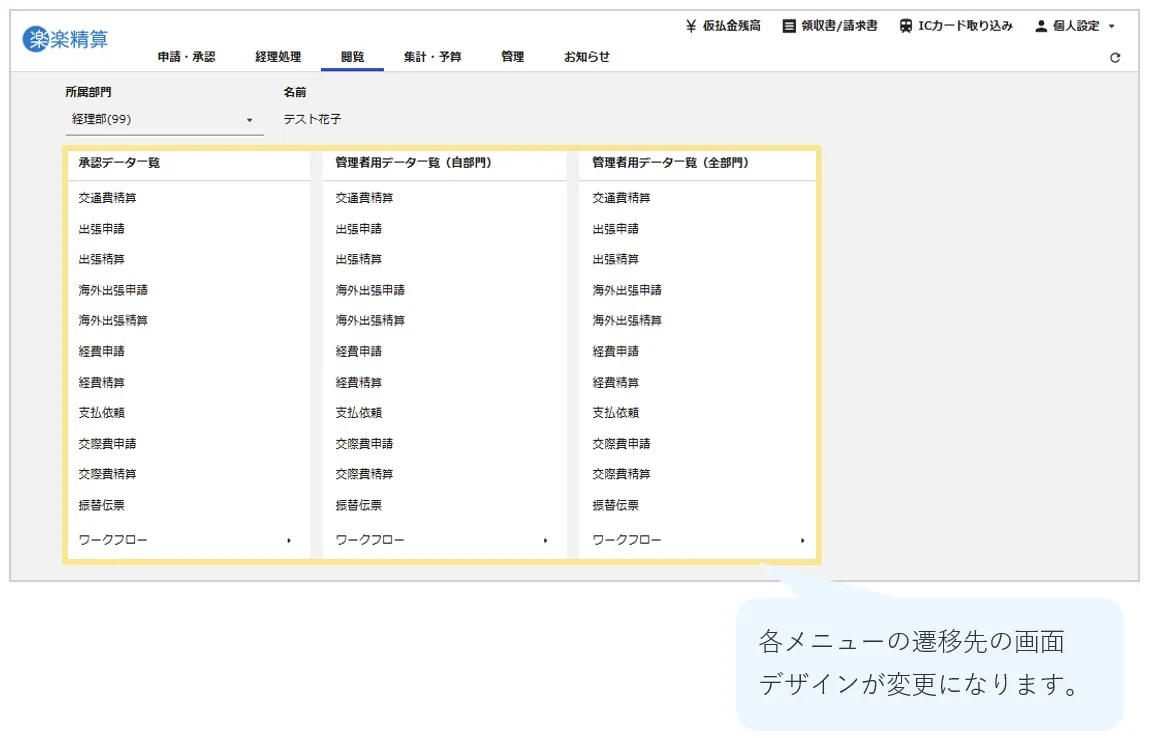Open the 個人設定 dropdown arrow
Viewport: 1153px width, 738px height.
pos(1112,27)
